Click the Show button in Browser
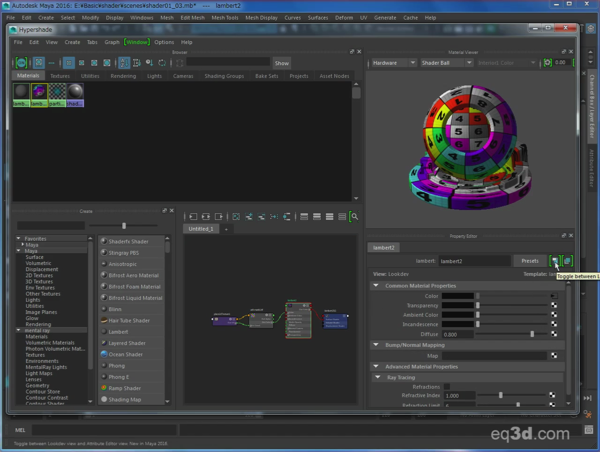 [281, 62]
